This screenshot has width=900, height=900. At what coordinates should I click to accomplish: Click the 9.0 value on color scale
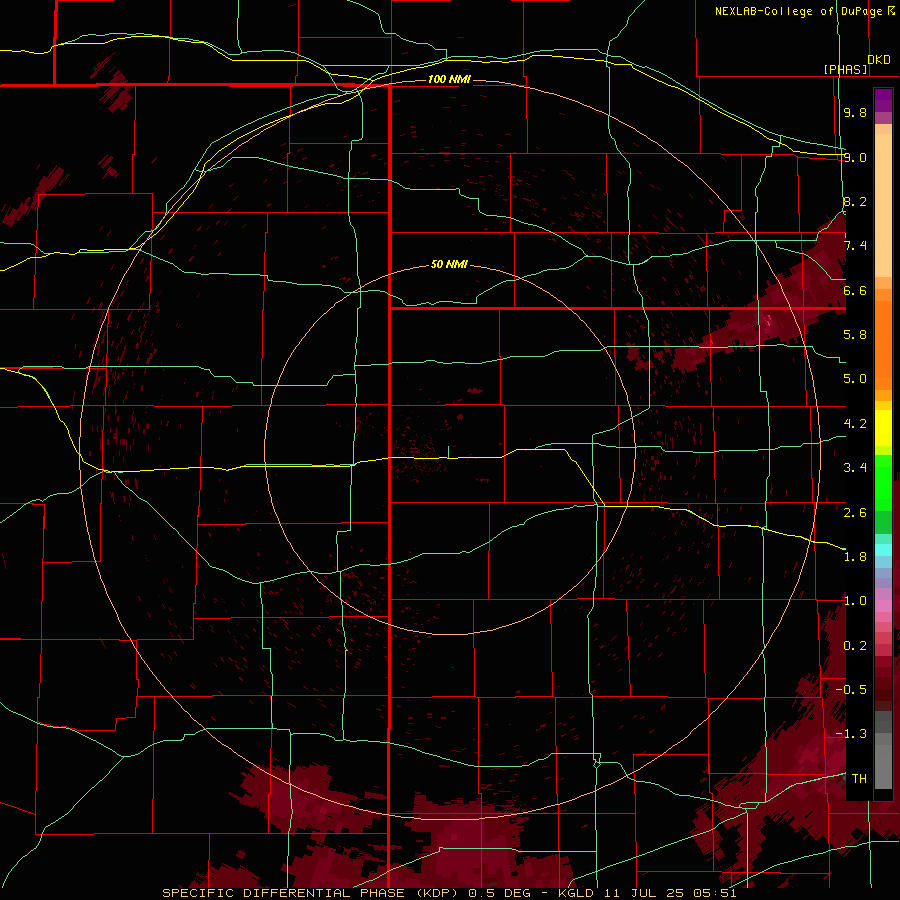pos(855,157)
